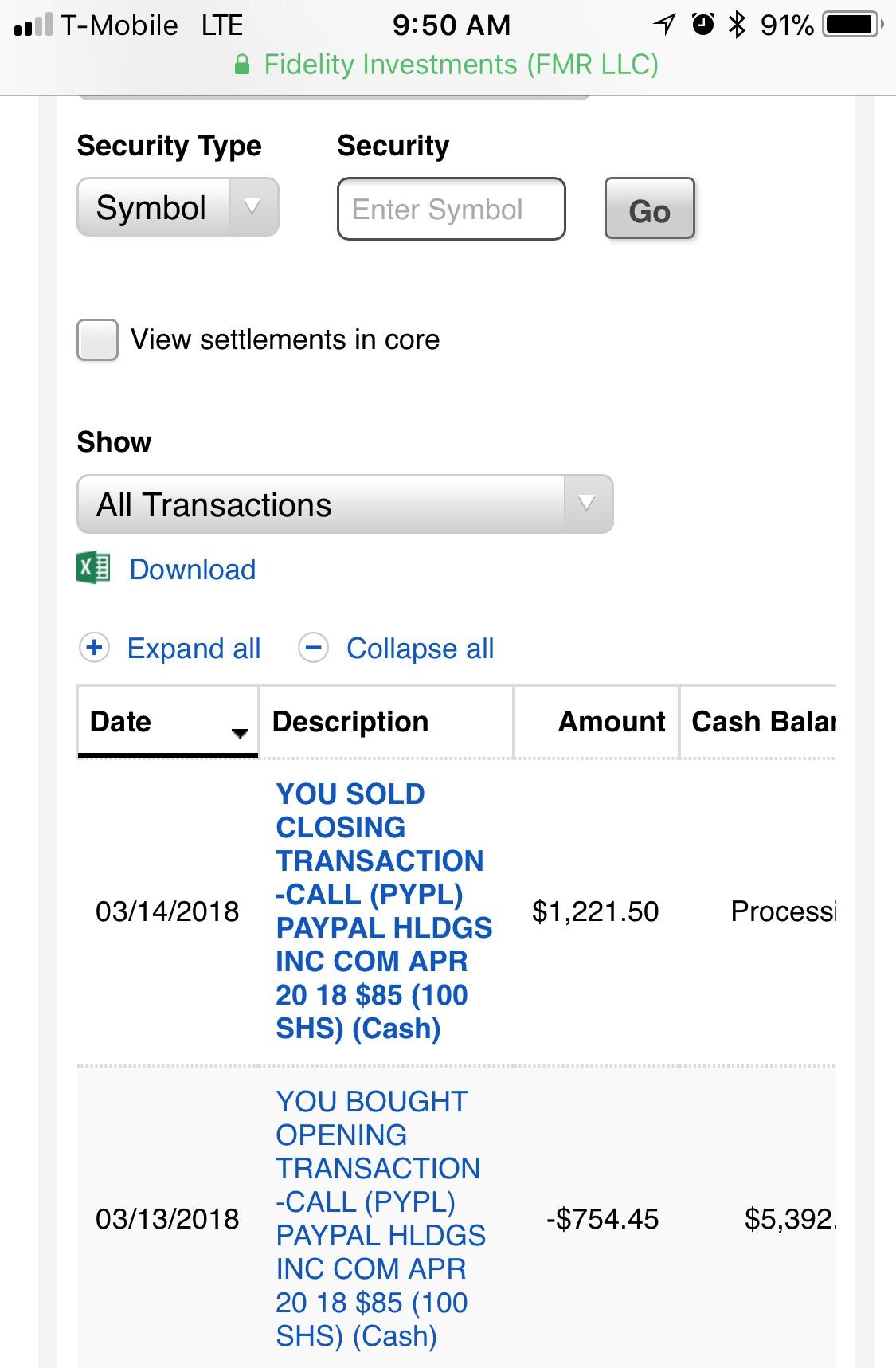Enable View settlements in core checkbox
Viewport: 896px width, 1368px height.
[98, 340]
